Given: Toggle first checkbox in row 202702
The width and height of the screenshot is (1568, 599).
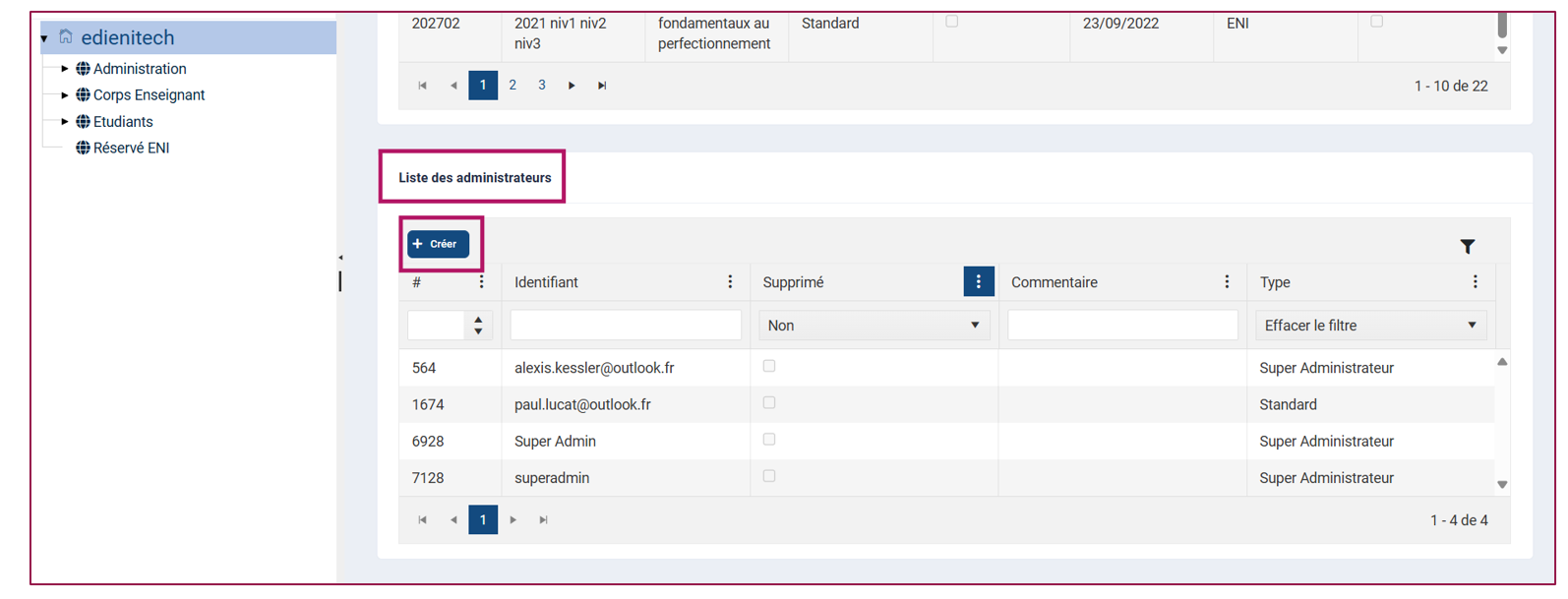Looking at the screenshot, I should pos(951,21).
